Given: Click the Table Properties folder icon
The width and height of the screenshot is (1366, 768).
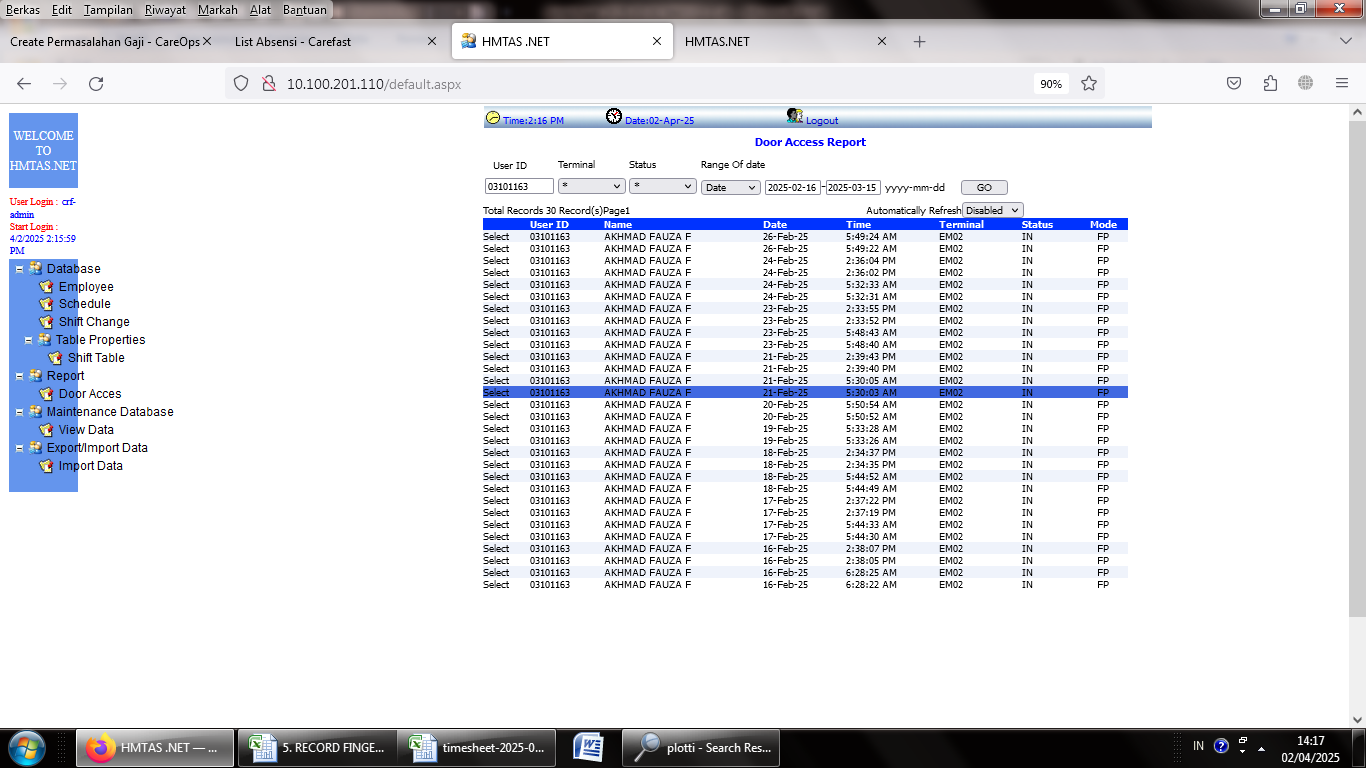Looking at the screenshot, I should tap(45, 340).
